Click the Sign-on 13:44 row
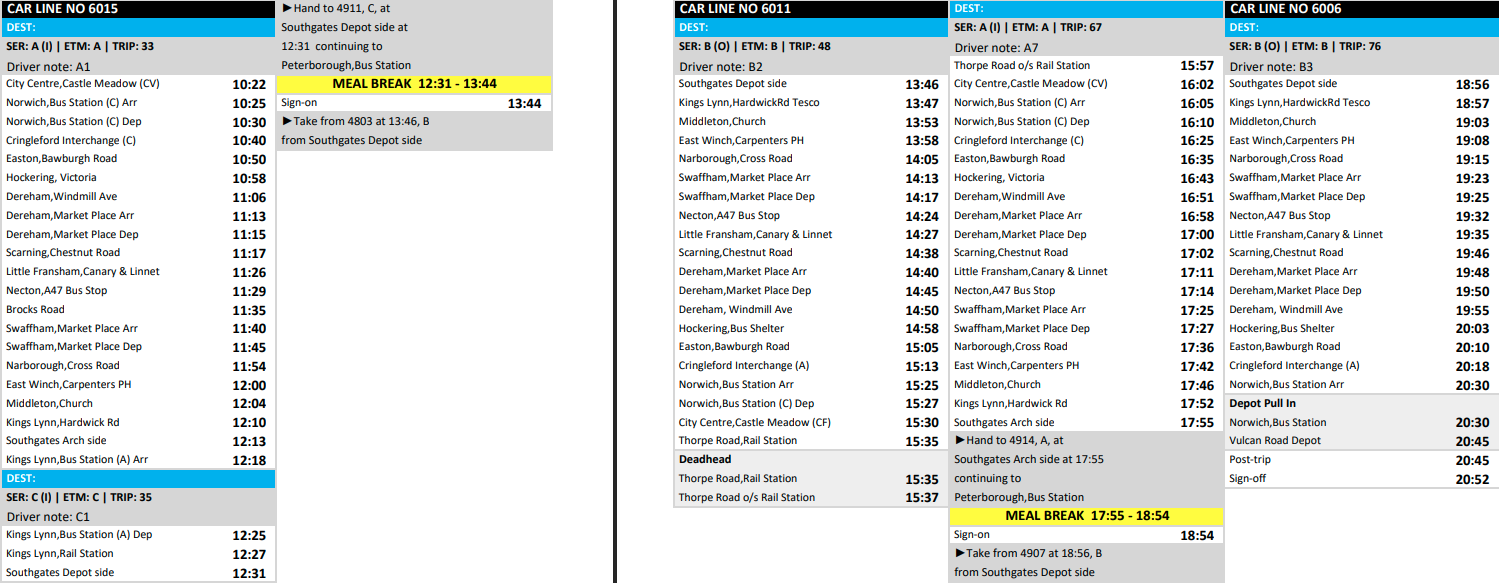This screenshot has width=1499, height=583. point(414,103)
